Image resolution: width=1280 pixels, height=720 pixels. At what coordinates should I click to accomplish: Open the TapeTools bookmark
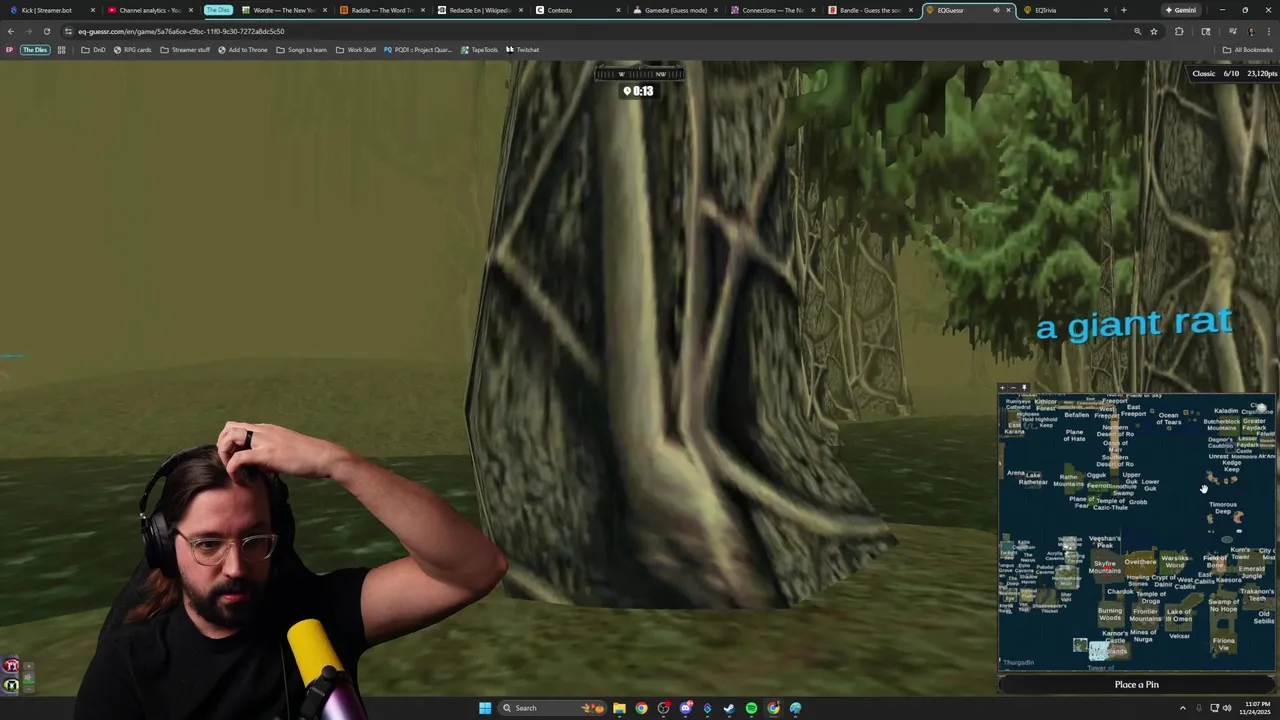(479, 50)
